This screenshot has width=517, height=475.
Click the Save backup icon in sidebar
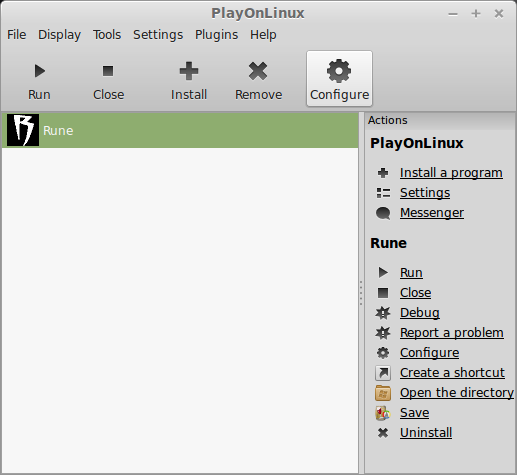point(383,413)
